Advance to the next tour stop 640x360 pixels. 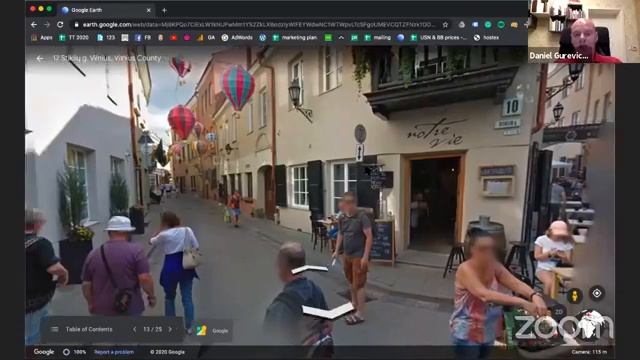170,329
